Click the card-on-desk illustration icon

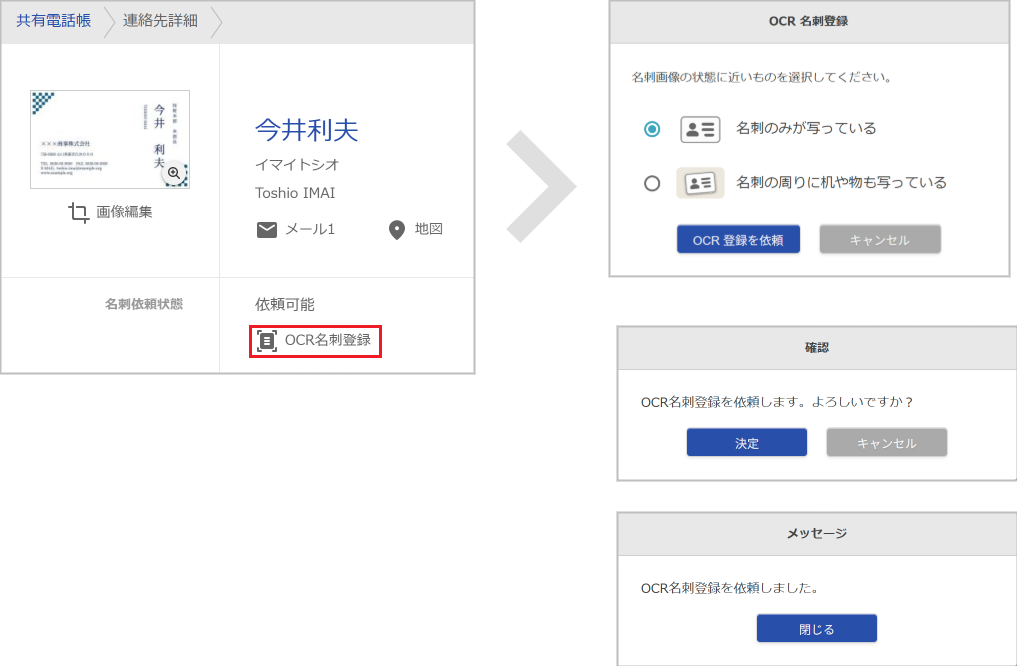tap(700, 183)
